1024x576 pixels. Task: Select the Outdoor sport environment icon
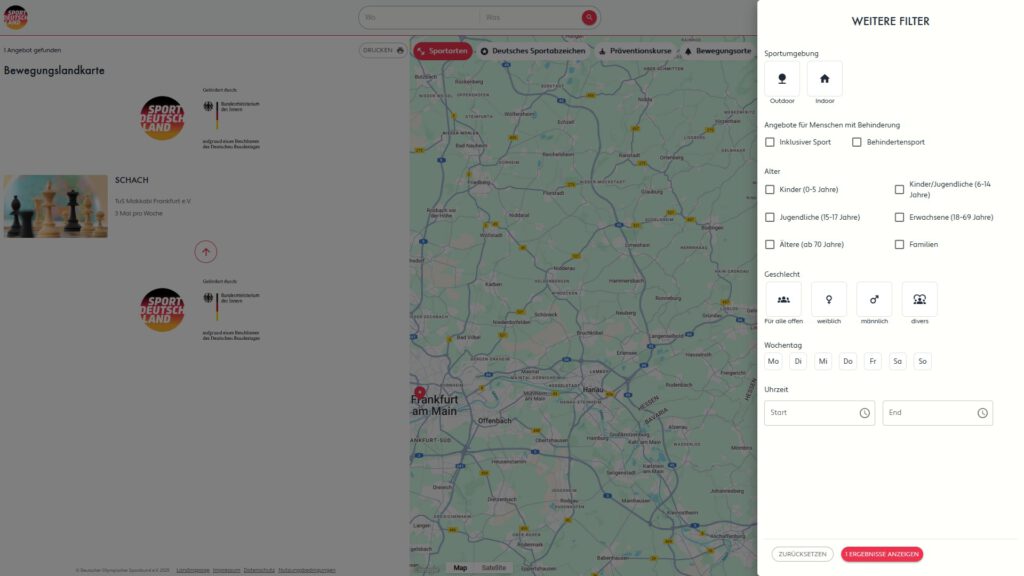pos(782,79)
